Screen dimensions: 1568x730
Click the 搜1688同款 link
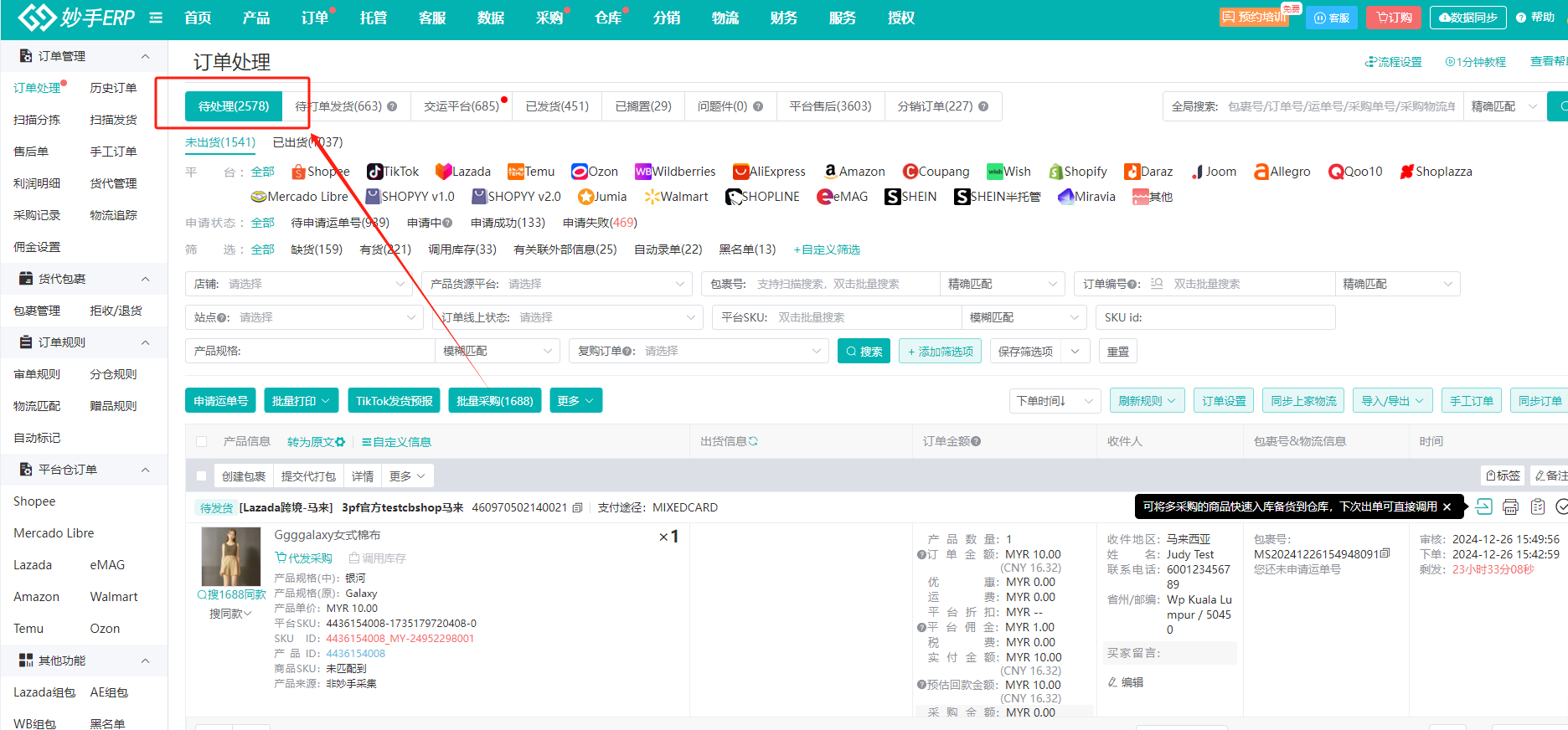pos(231,594)
